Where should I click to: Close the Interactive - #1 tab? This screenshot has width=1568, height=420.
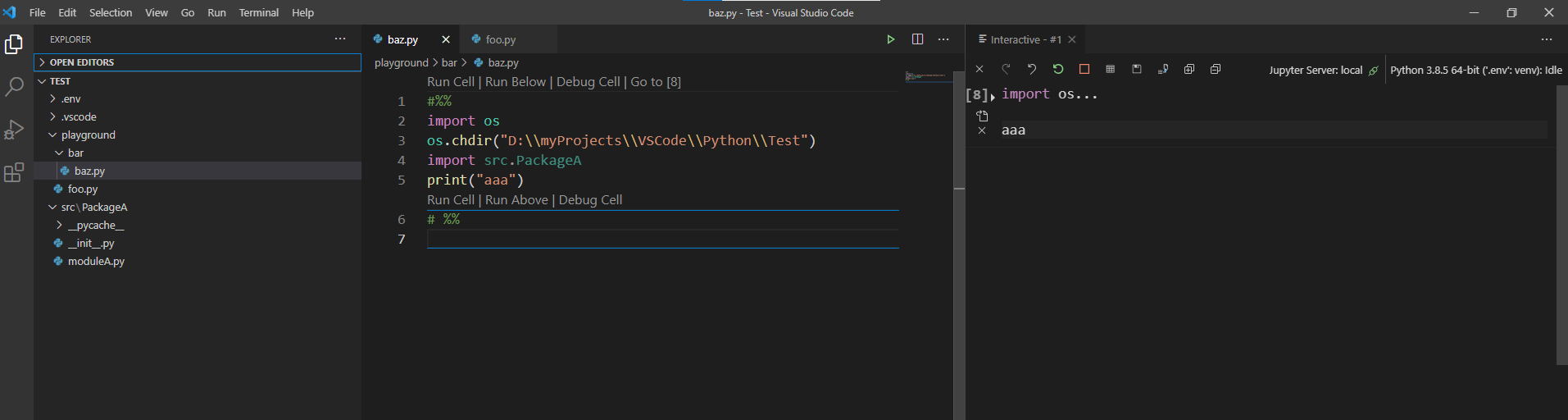point(1072,39)
